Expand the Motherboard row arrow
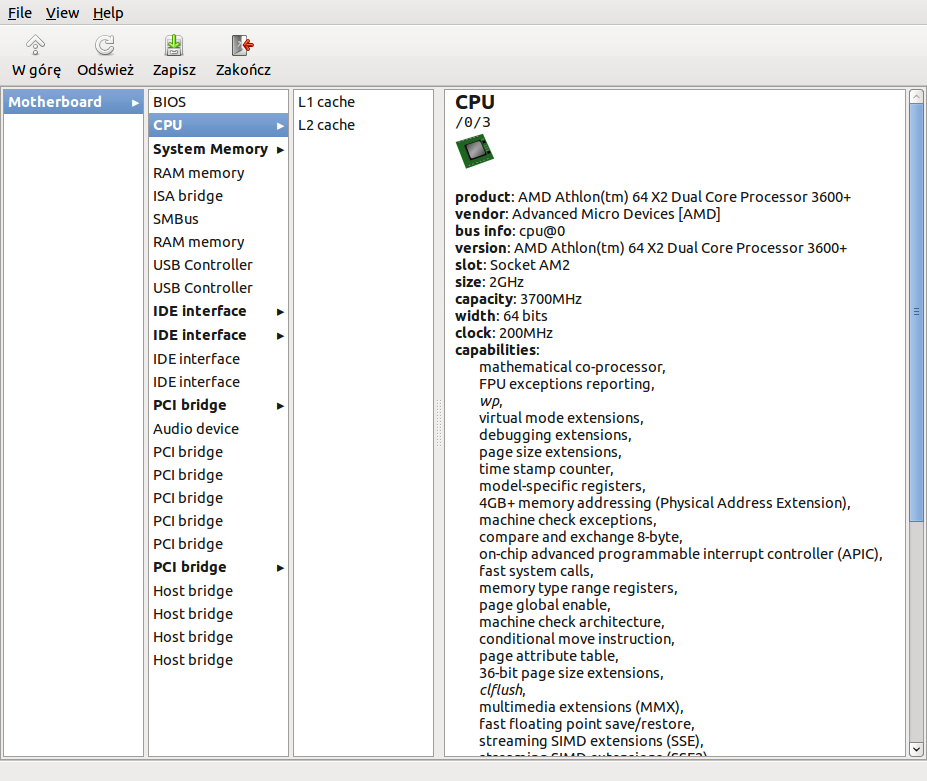The width and height of the screenshot is (927, 781). coord(135,103)
